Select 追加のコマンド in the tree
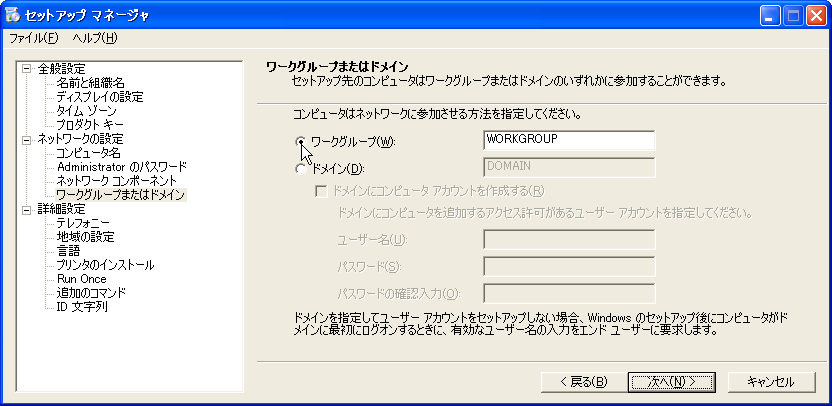The width and height of the screenshot is (832, 406). tap(91, 292)
